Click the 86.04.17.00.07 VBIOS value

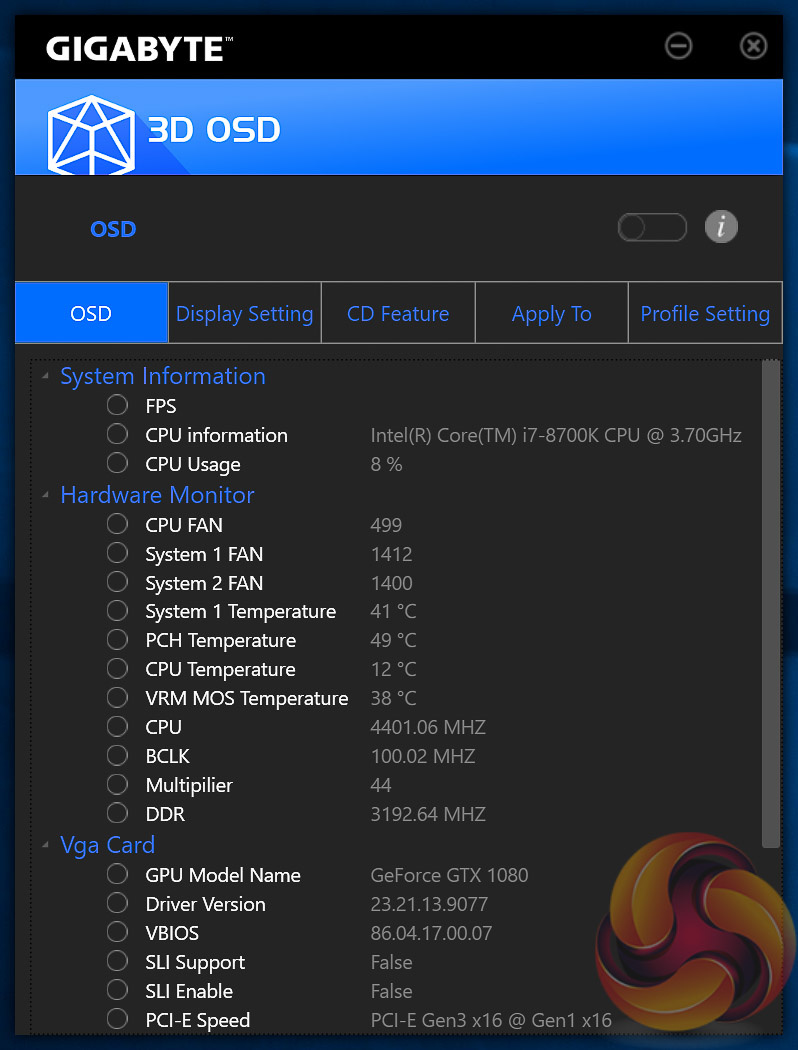[x=431, y=933]
